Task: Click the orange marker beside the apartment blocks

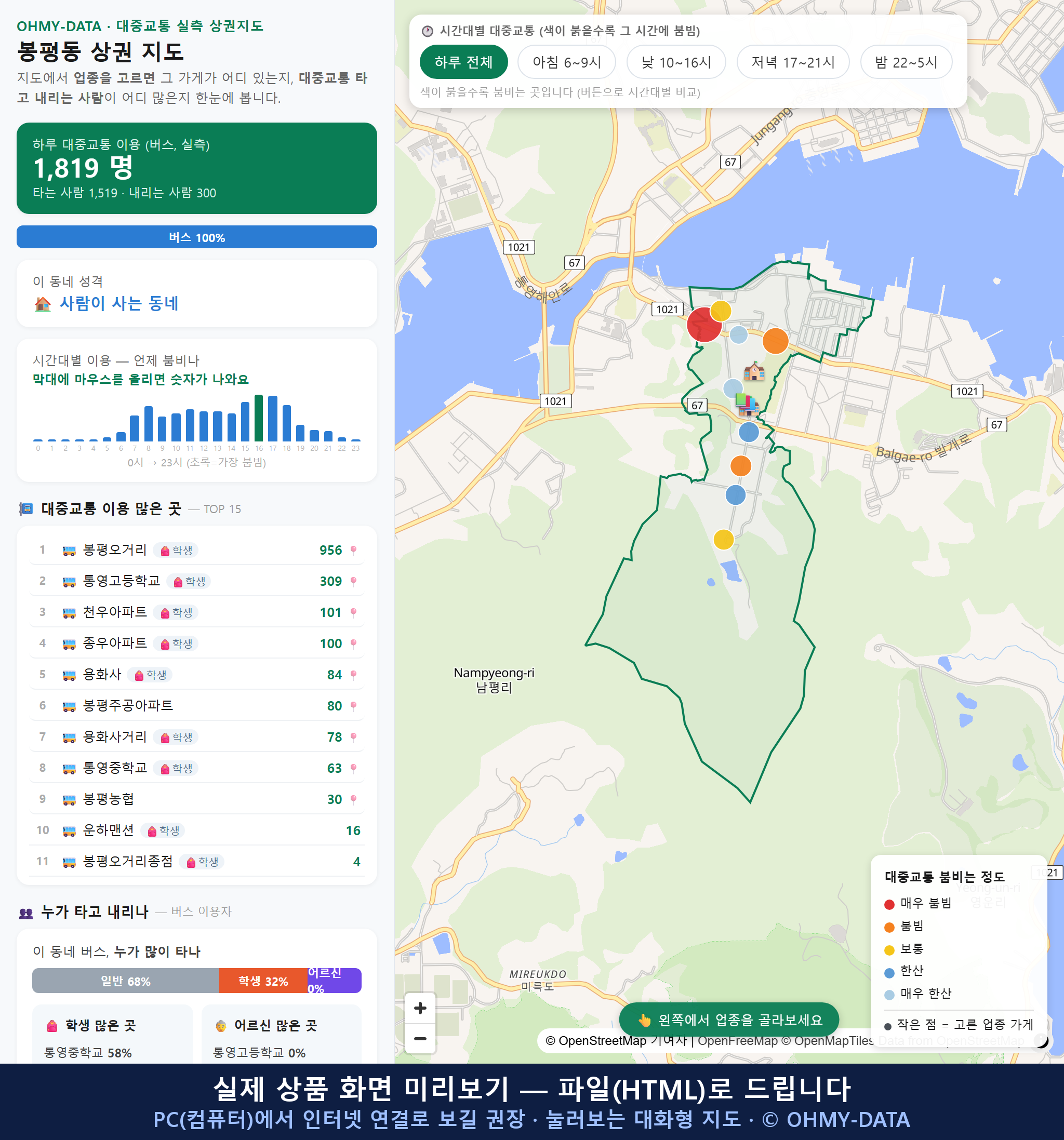Action: [775, 341]
